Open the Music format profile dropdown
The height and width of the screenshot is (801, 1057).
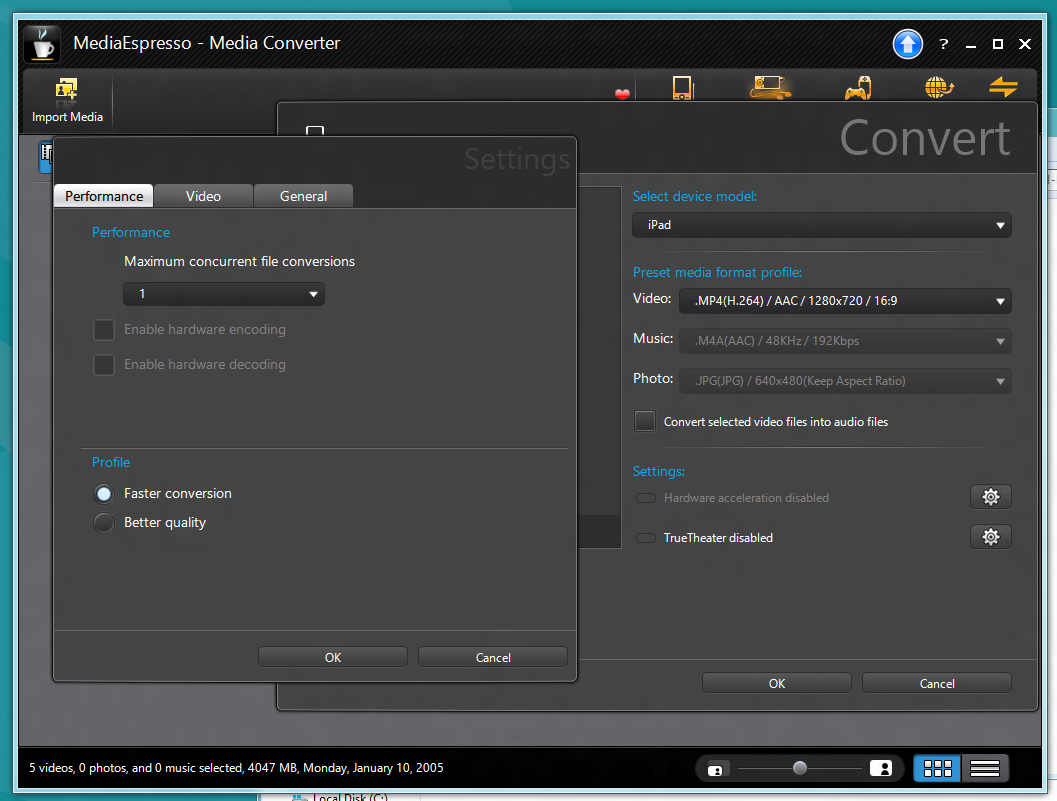845,341
